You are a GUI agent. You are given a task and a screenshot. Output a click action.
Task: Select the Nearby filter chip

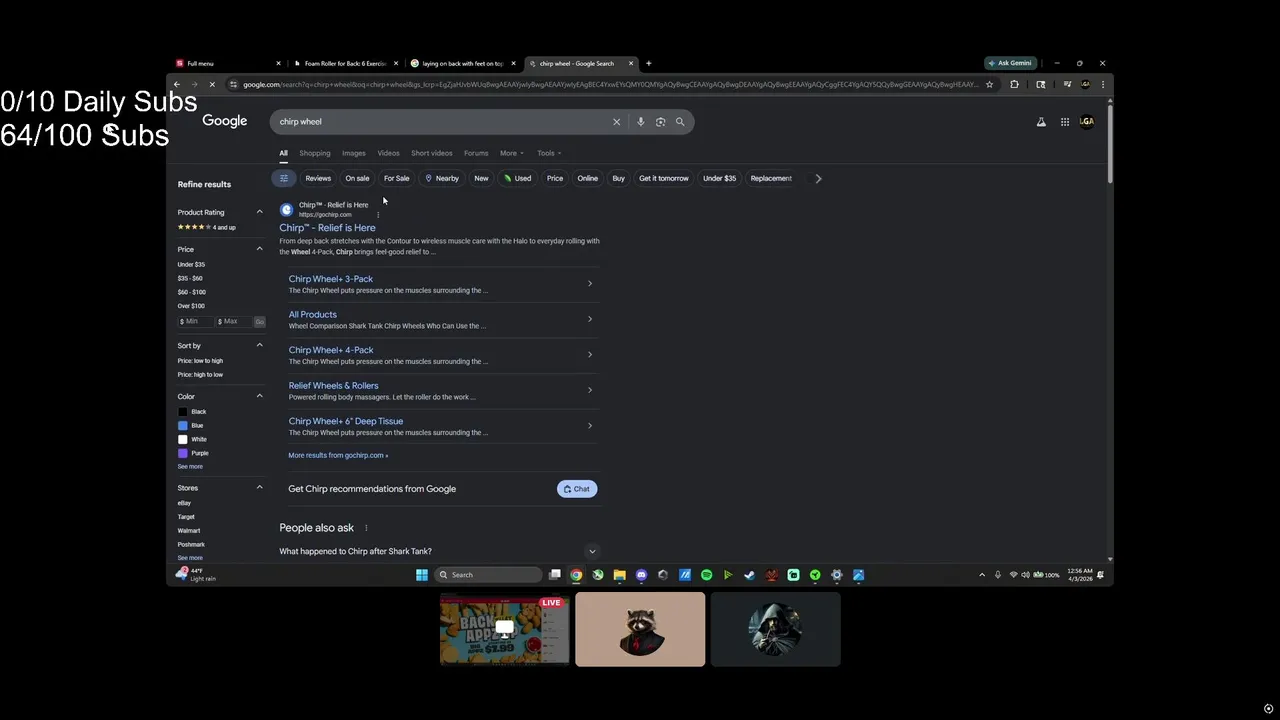(x=441, y=178)
